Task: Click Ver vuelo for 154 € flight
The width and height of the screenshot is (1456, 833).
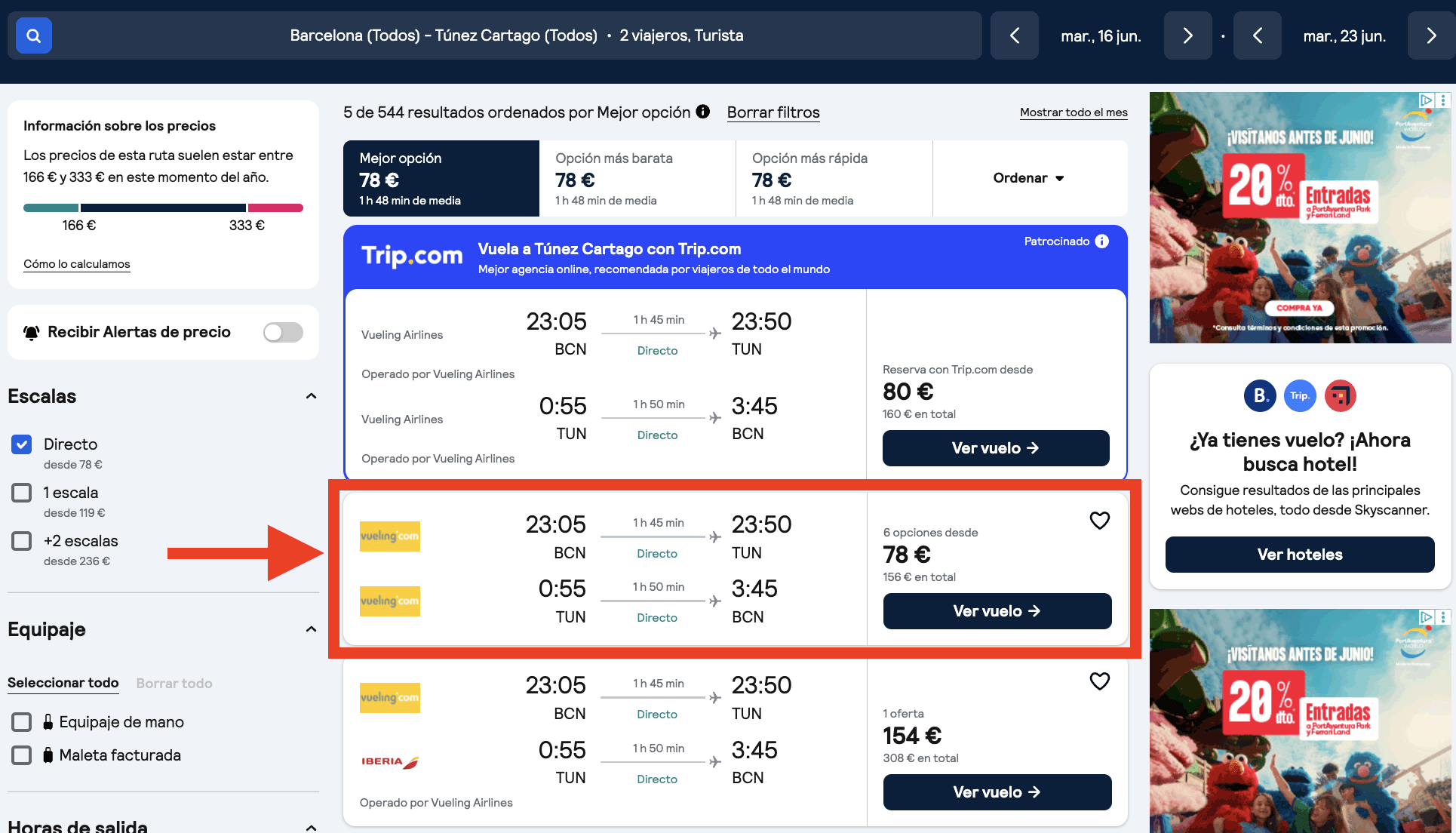Action: (997, 792)
